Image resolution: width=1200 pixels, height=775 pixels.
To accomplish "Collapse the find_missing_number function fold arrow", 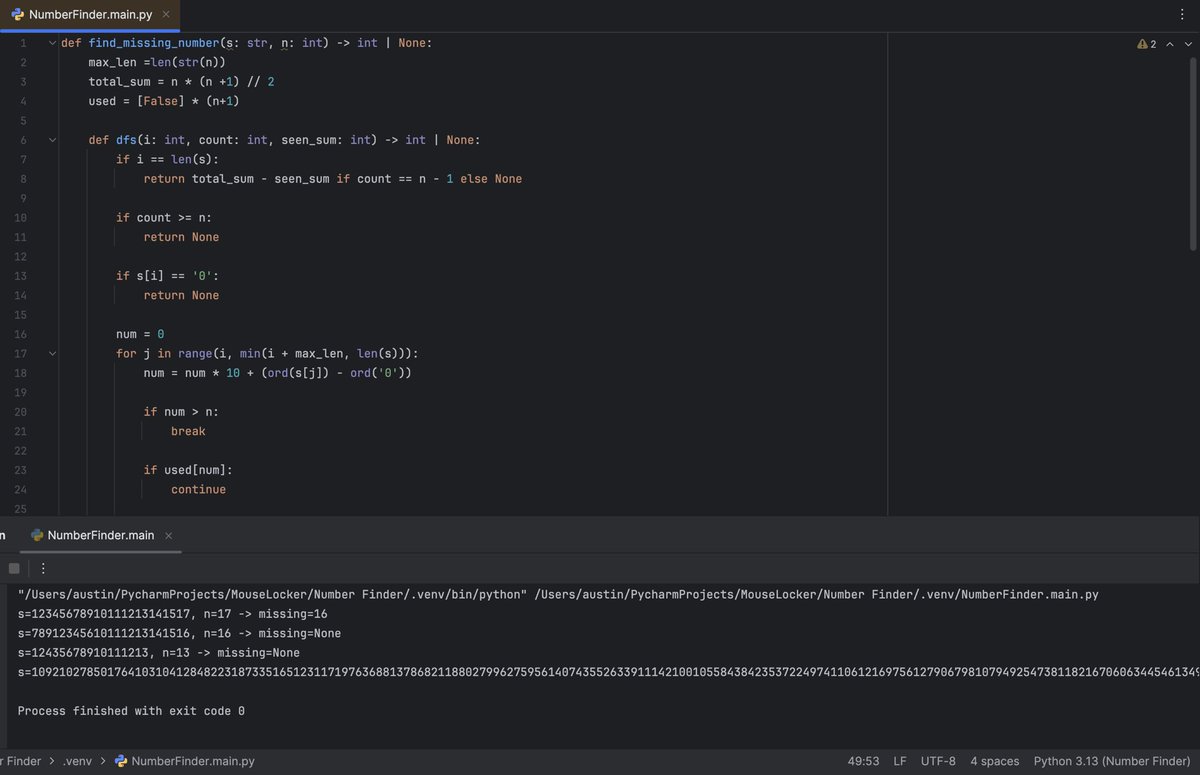I will [x=51, y=43].
